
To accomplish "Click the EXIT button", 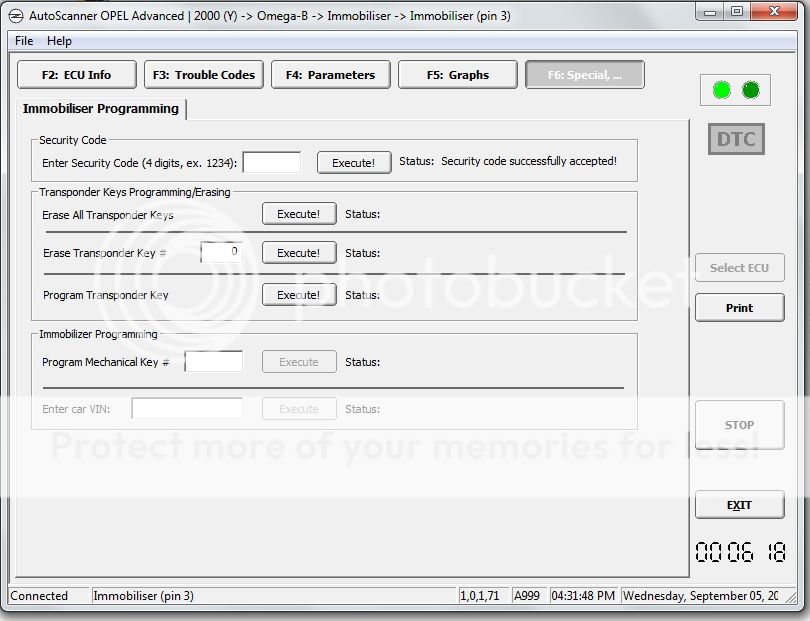I will [x=739, y=505].
